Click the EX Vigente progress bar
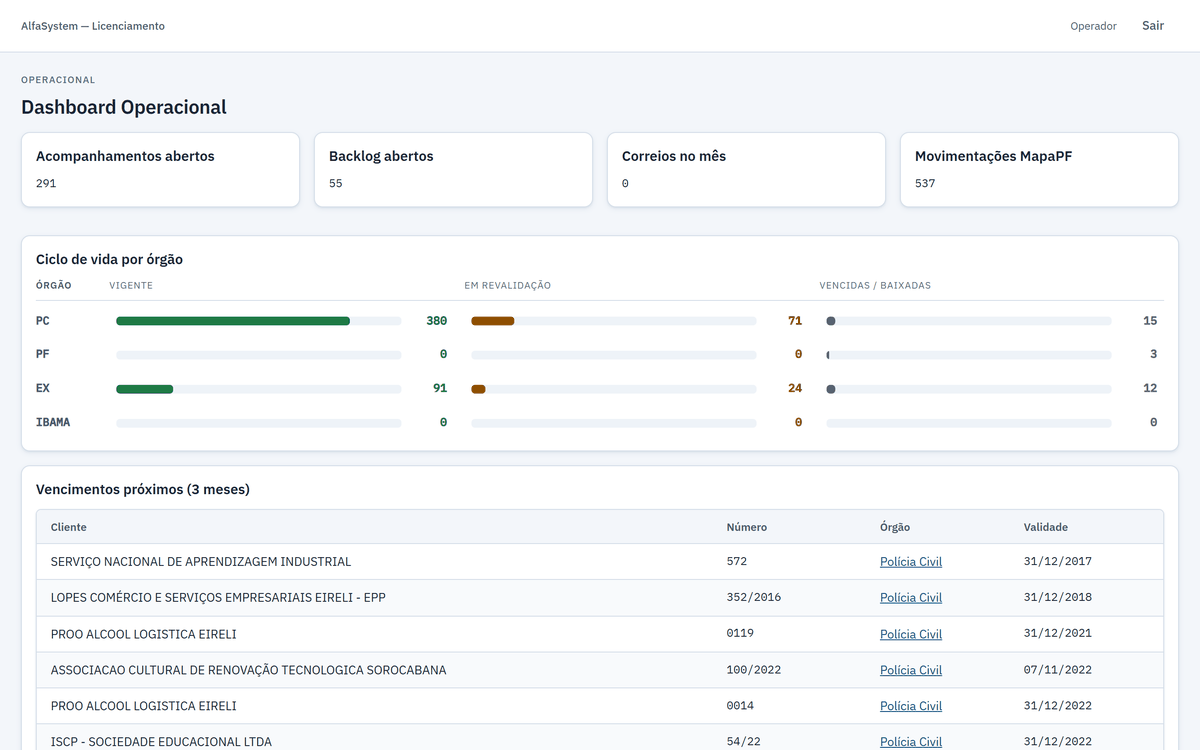This screenshot has height=750, width=1200. 258,388
